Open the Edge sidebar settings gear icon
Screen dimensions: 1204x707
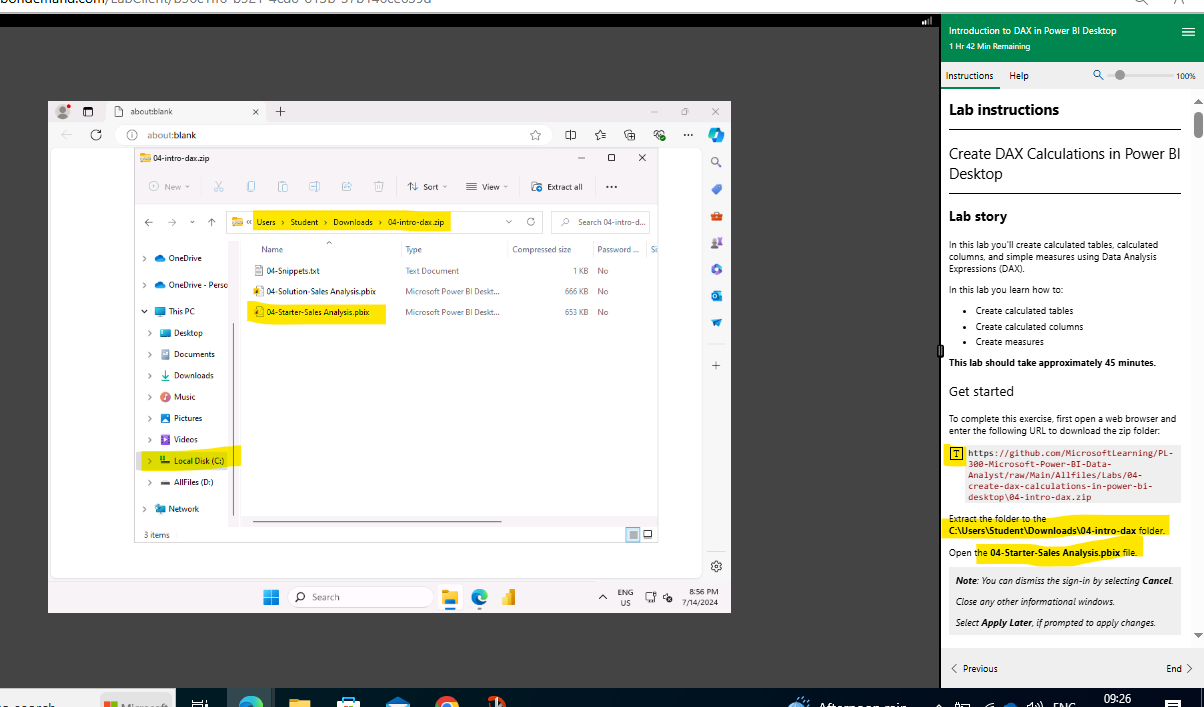point(716,566)
